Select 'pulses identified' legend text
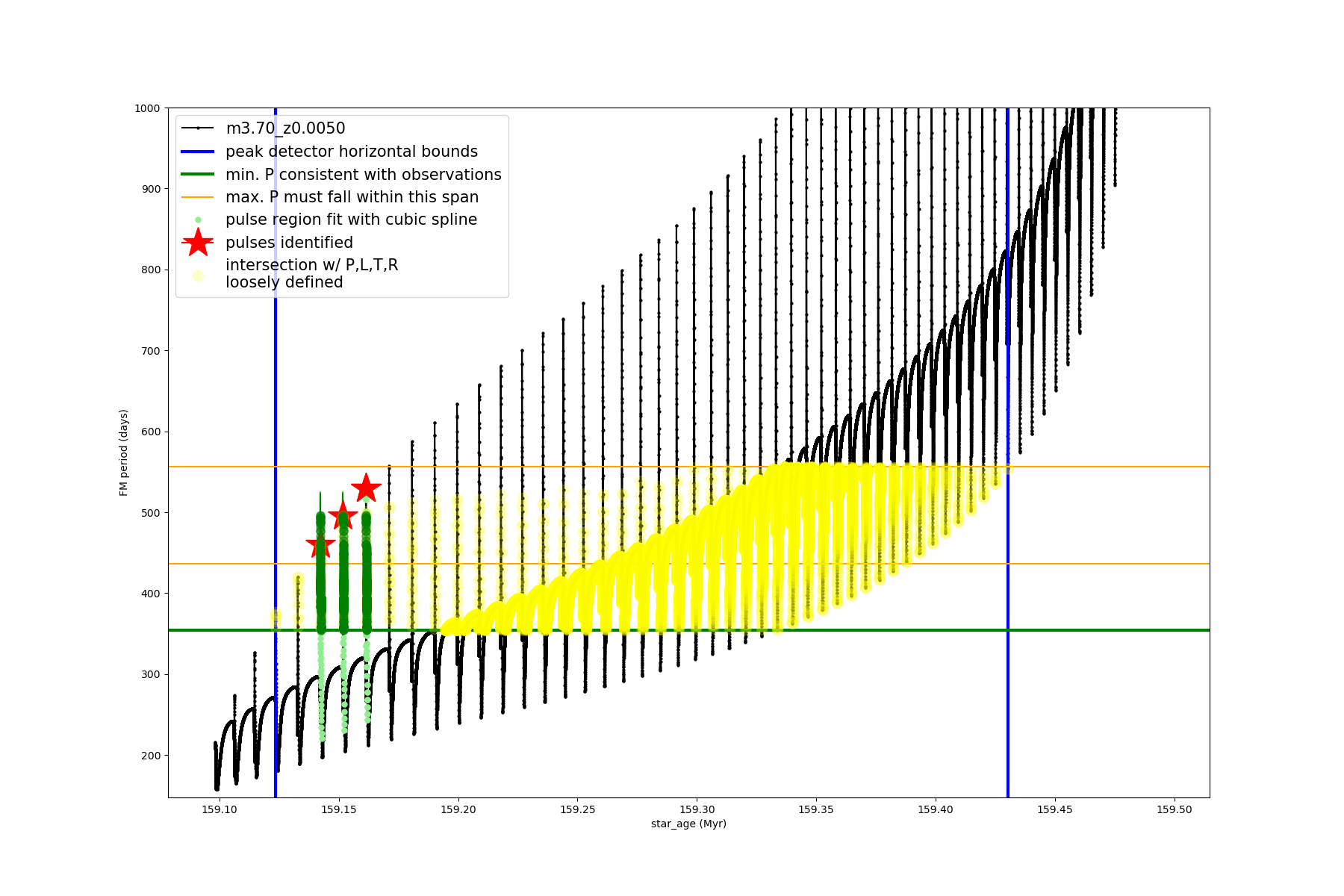The height and width of the screenshot is (896, 1344). pyautogui.click(x=289, y=243)
